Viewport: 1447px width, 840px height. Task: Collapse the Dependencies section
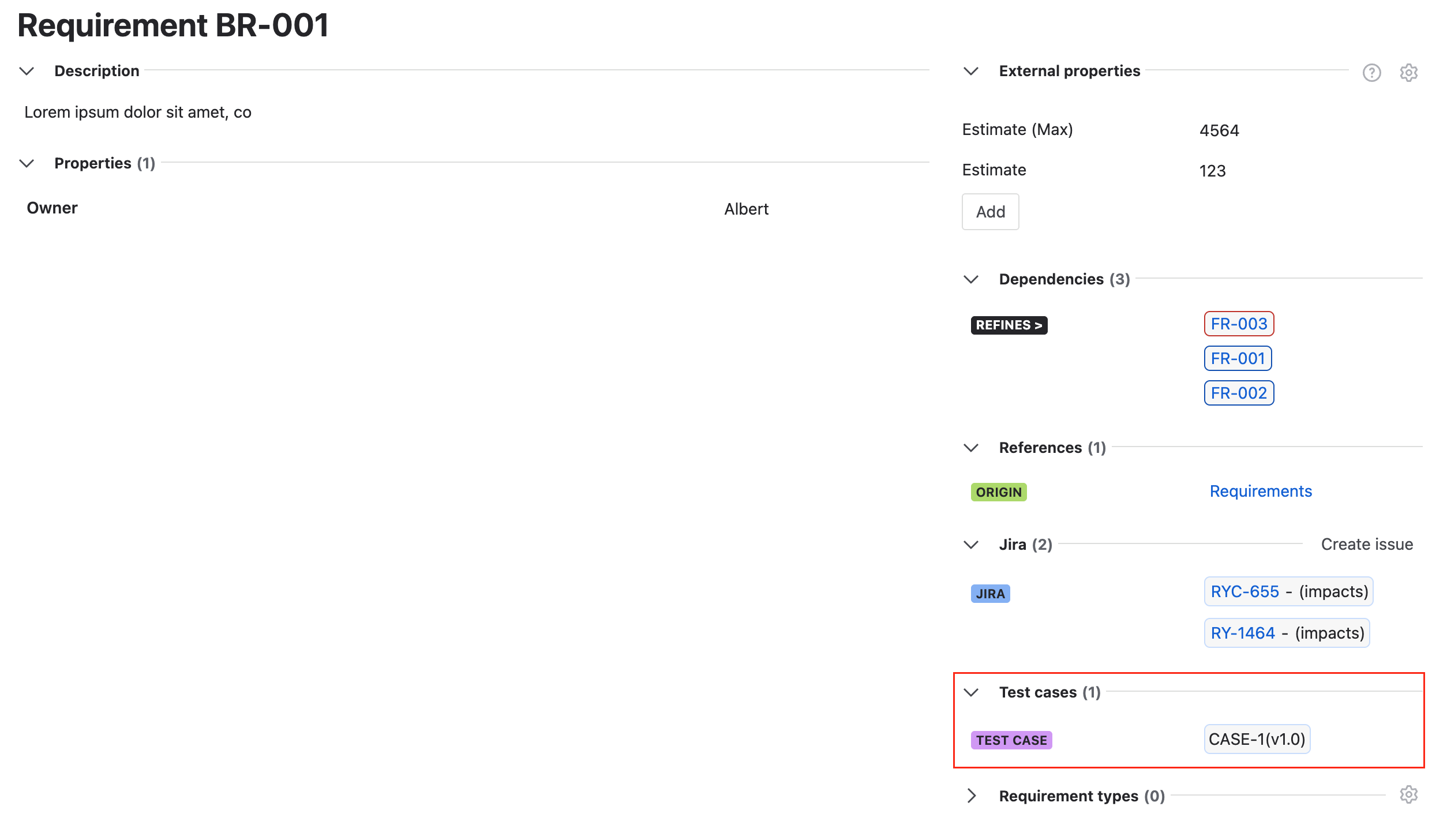click(971, 279)
